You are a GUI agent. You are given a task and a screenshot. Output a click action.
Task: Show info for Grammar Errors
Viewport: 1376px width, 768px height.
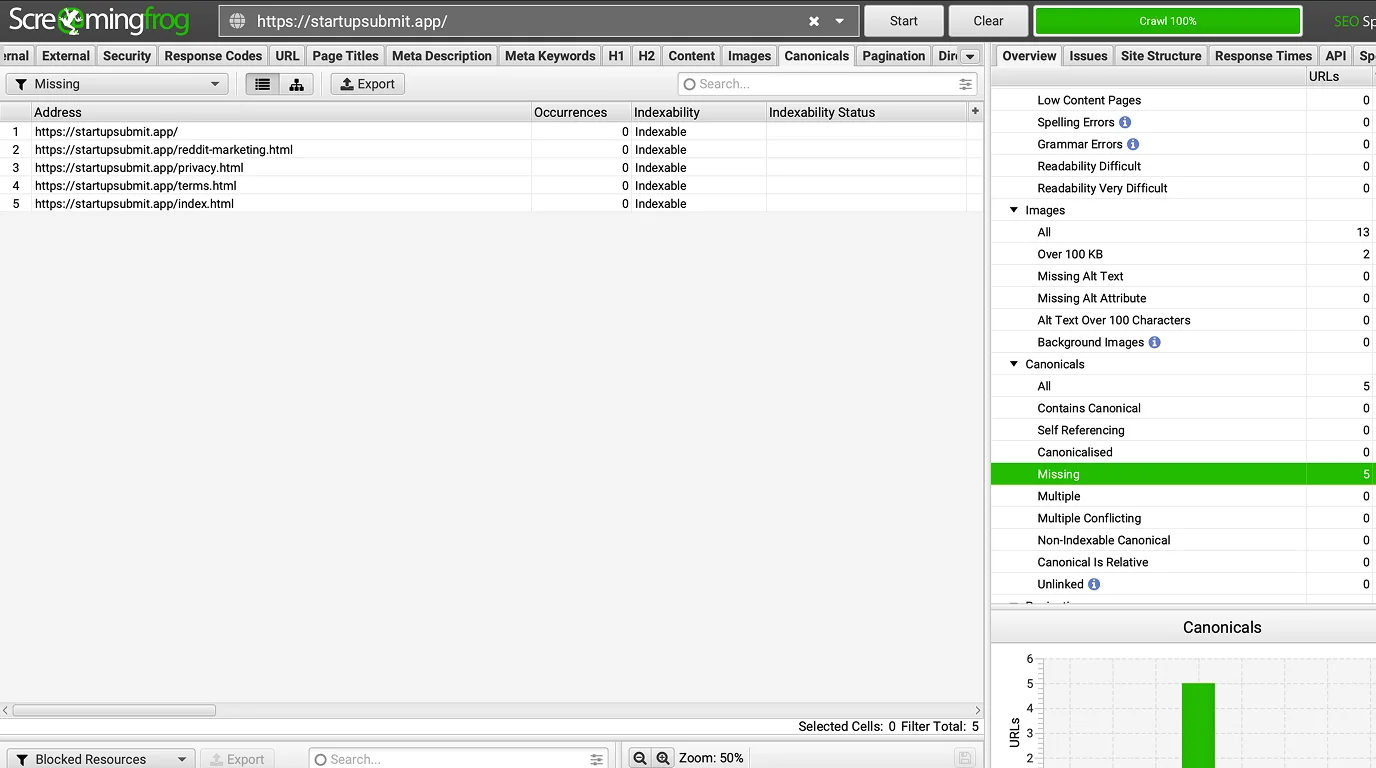click(x=1133, y=144)
